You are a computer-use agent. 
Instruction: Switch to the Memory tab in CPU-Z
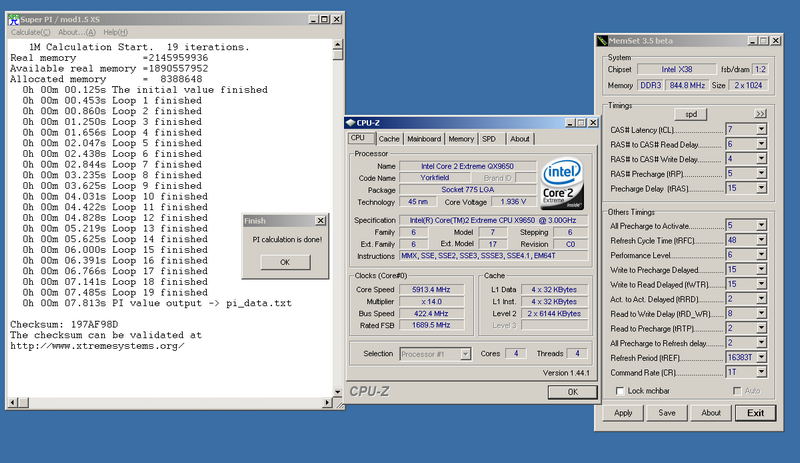click(x=461, y=139)
